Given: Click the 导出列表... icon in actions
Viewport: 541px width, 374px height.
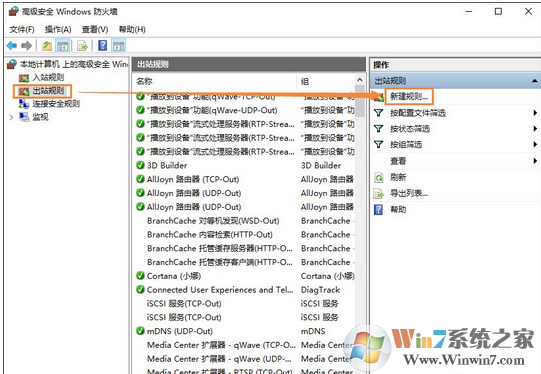Looking at the screenshot, I should tap(379, 194).
